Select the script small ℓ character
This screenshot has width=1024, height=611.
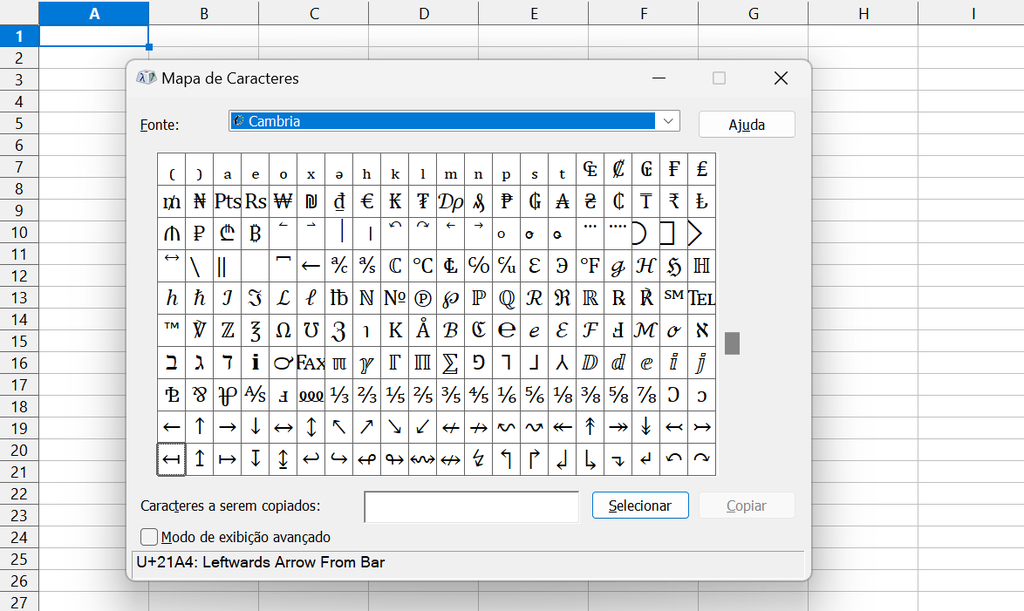pos(311,298)
